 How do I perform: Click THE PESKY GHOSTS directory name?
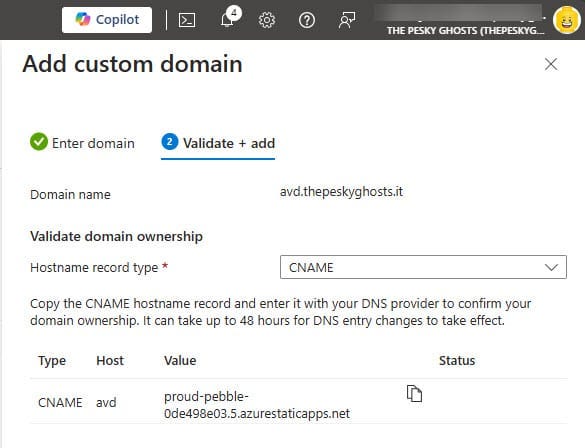(x=465, y=31)
